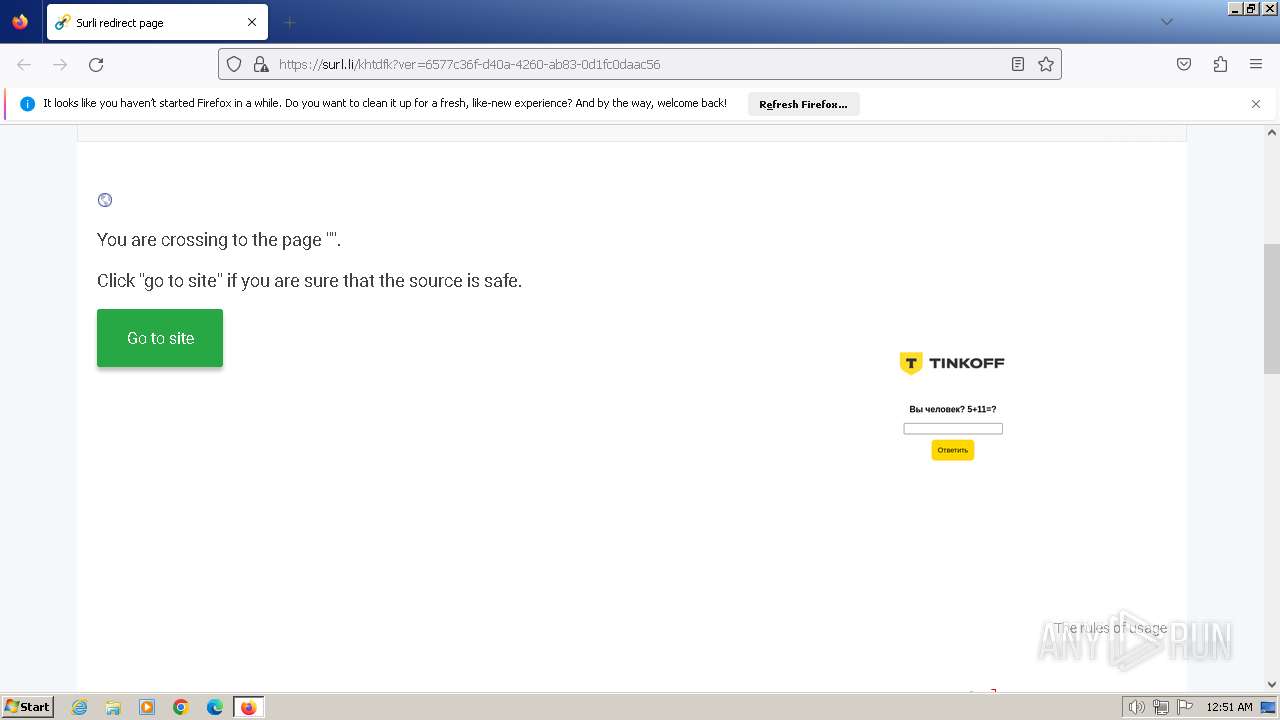
Task: Click the Firefox logo icon in title bar
Action: (20, 22)
